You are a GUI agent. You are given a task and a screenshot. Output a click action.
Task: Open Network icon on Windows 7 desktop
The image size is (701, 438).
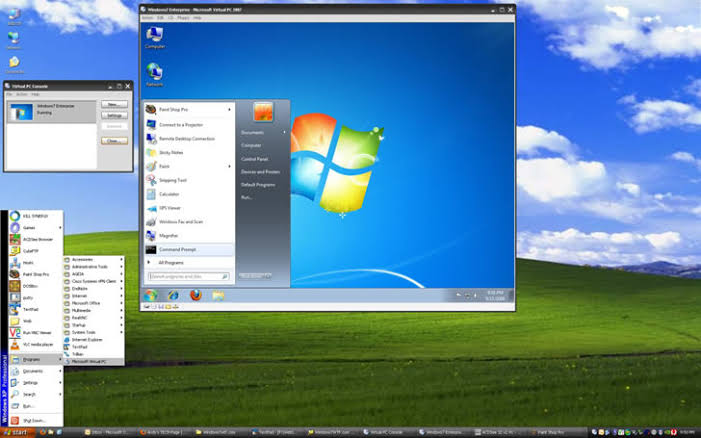pyautogui.click(x=154, y=75)
